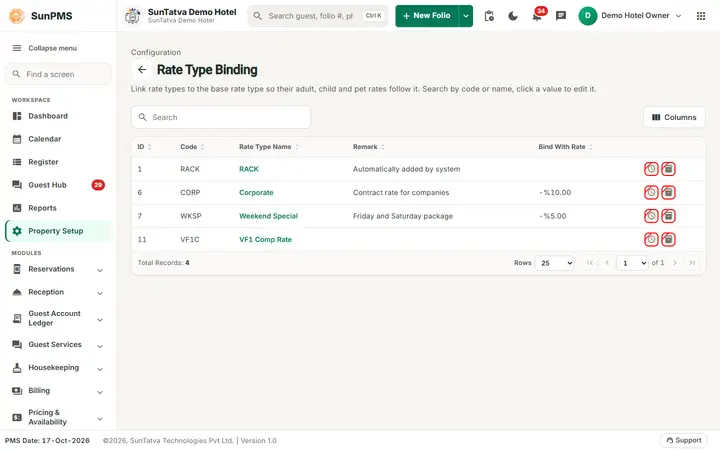
Task: Select Property Setup in the sidebar
Action: coord(57,231)
